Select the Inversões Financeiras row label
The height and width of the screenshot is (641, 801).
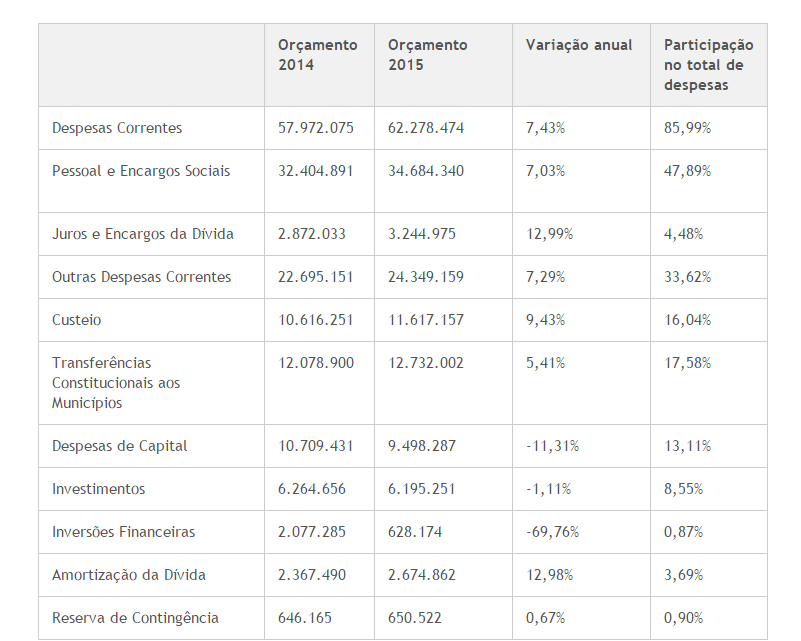pos(124,532)
